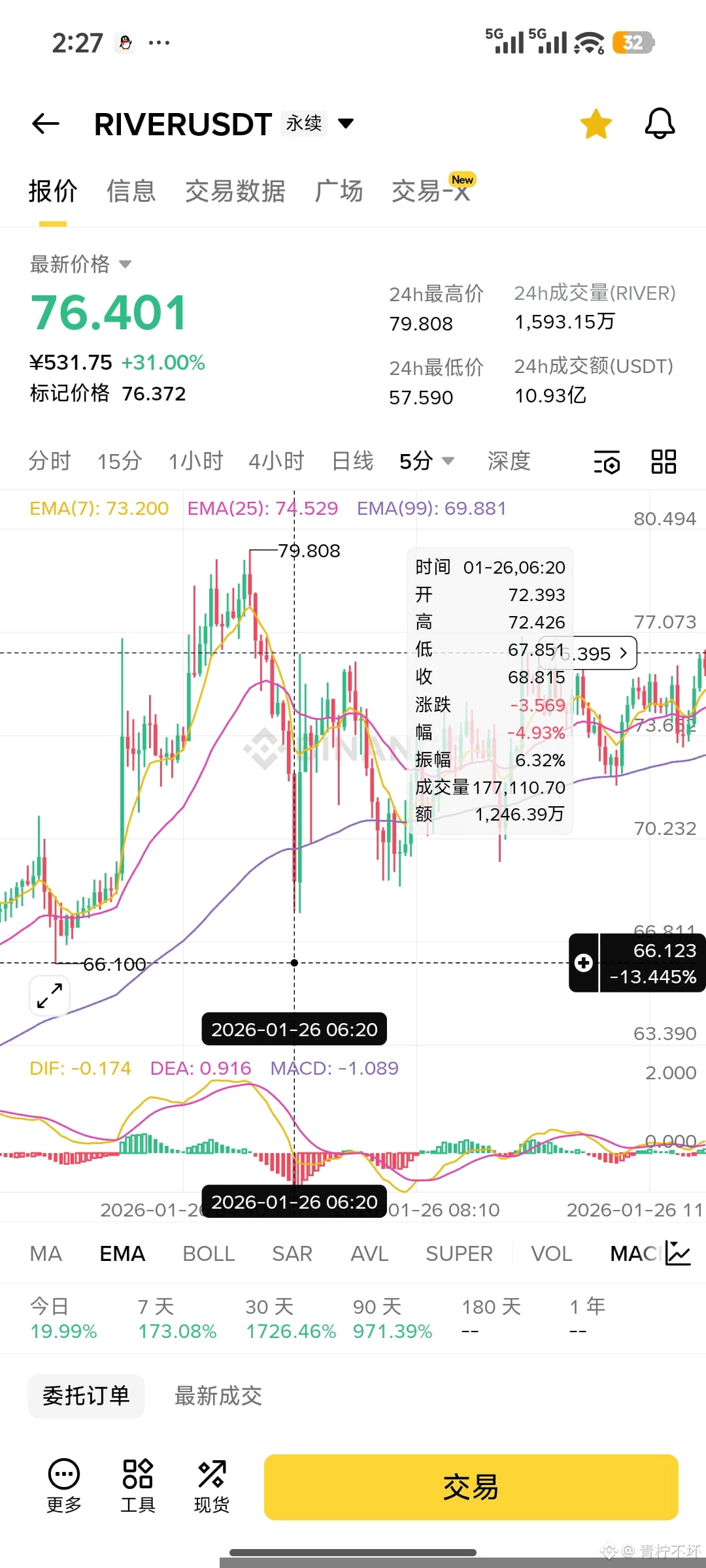Select the 委托订单 order book tab
Viewport: 706px width, 1568px height.
click(86, 1396)
